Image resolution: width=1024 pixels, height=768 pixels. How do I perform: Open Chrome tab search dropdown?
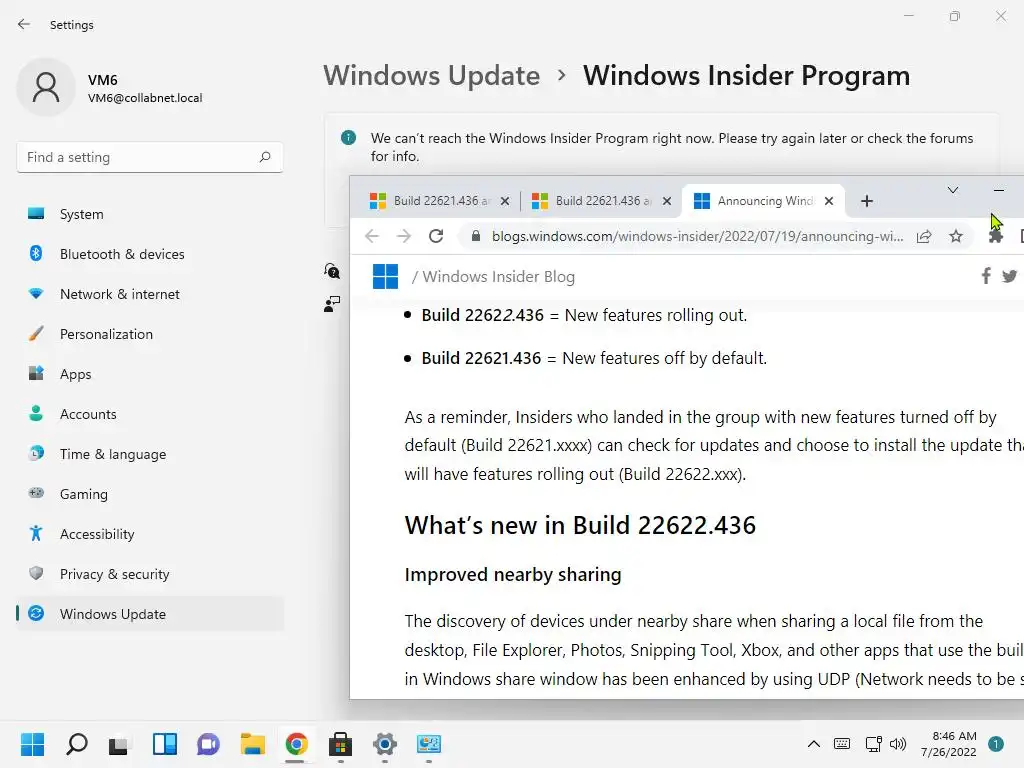pos(953,190)
